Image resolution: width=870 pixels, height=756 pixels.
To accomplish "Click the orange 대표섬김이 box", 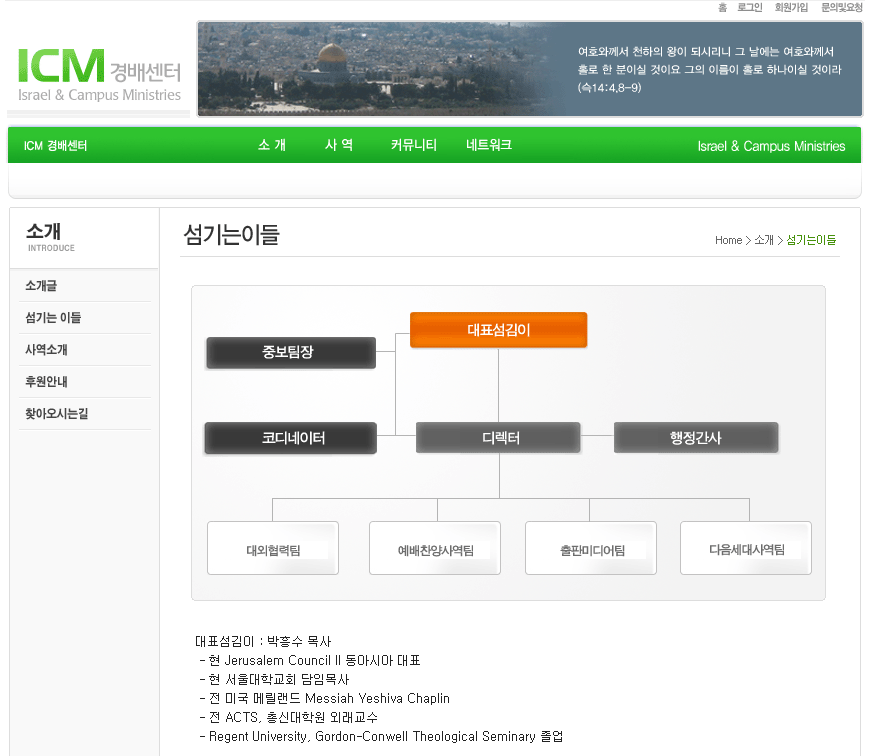I will pos(498,330).
